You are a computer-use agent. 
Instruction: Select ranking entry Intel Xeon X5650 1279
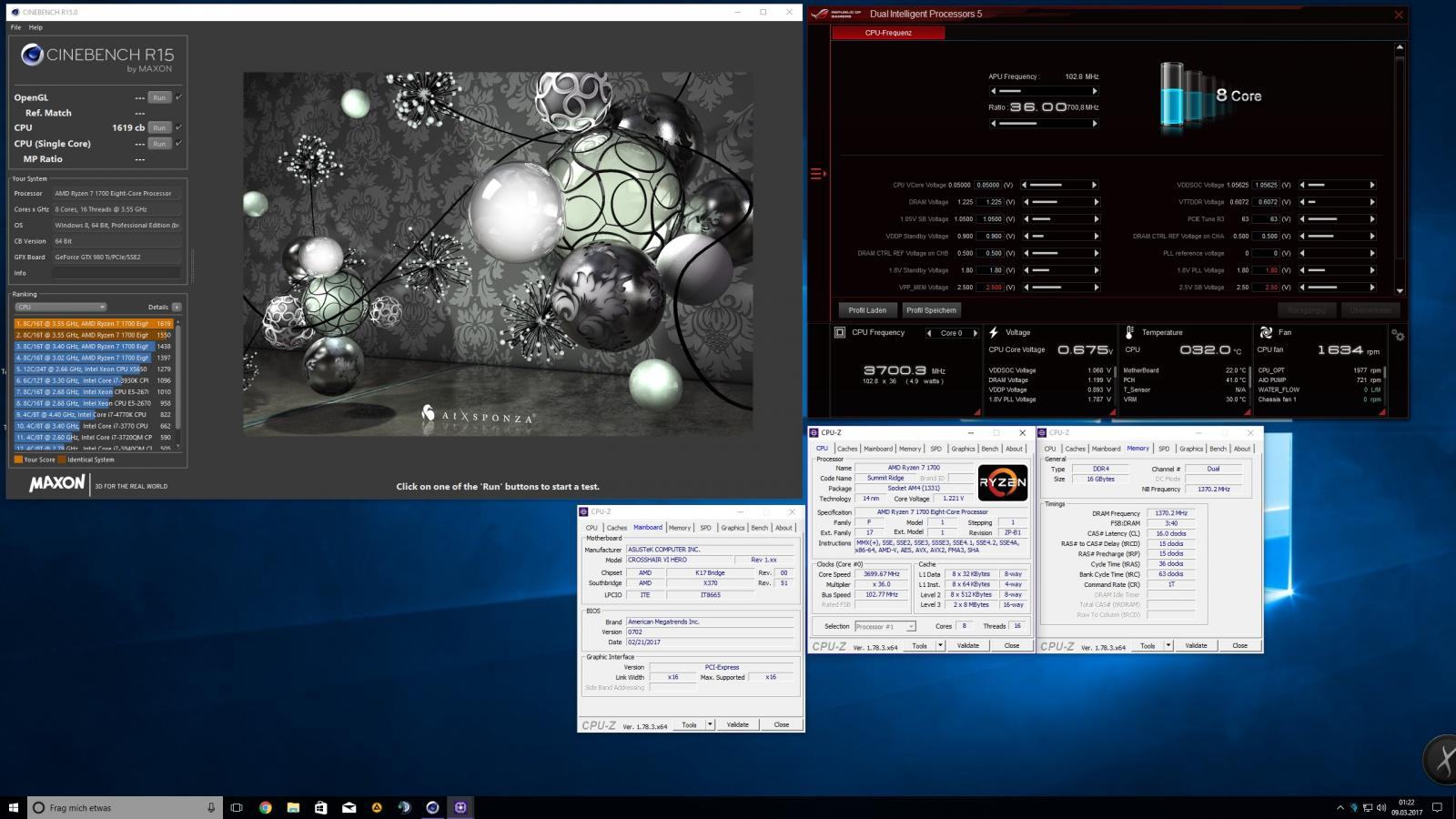coord(94,369)
